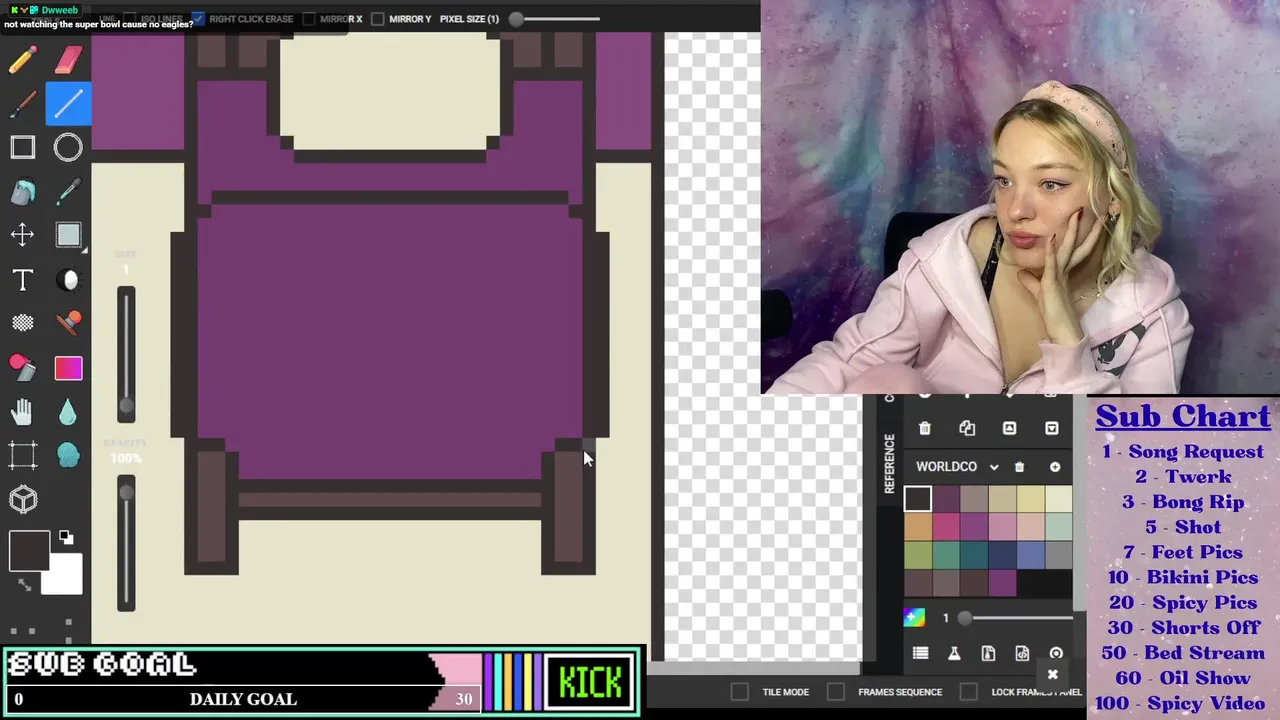Select the Rectangle shape tool
1280x720 pixels.
tap(22, 148)
